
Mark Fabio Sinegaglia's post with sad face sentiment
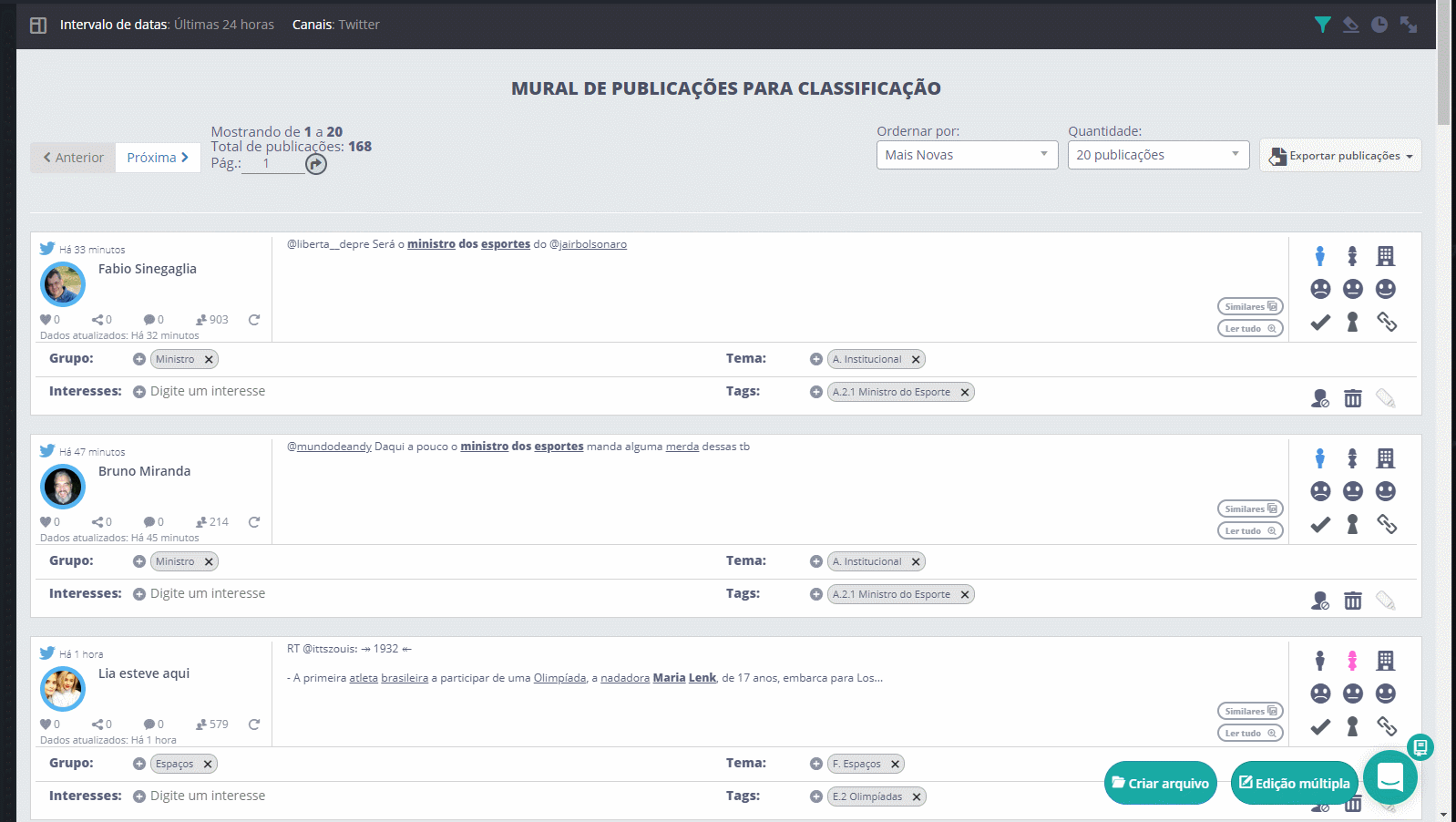[1320, 289]
